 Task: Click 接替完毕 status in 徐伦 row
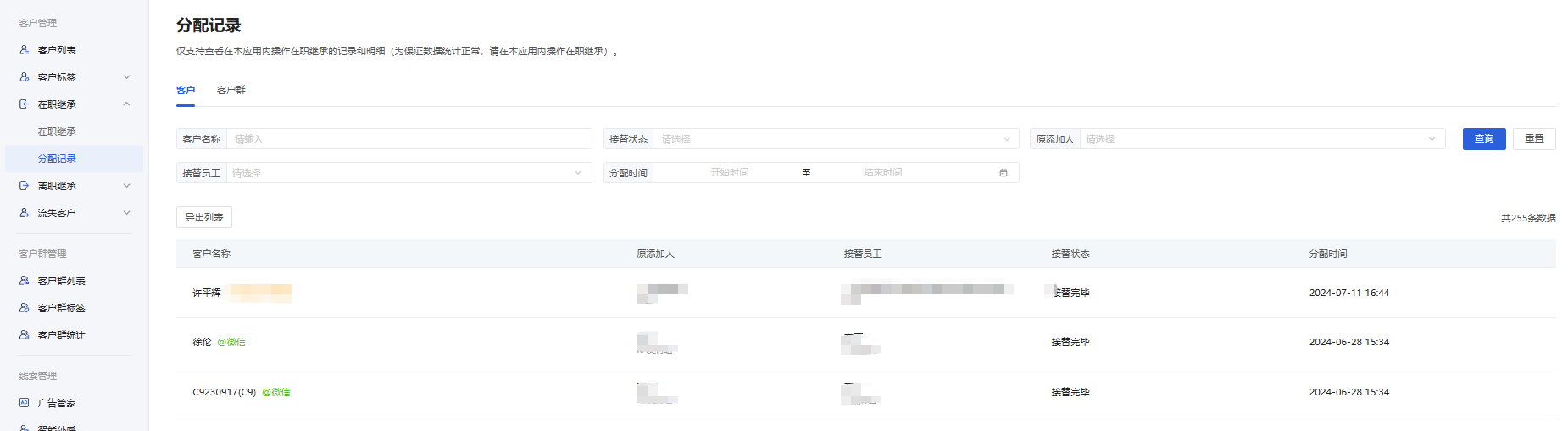tap(1070, 342)
